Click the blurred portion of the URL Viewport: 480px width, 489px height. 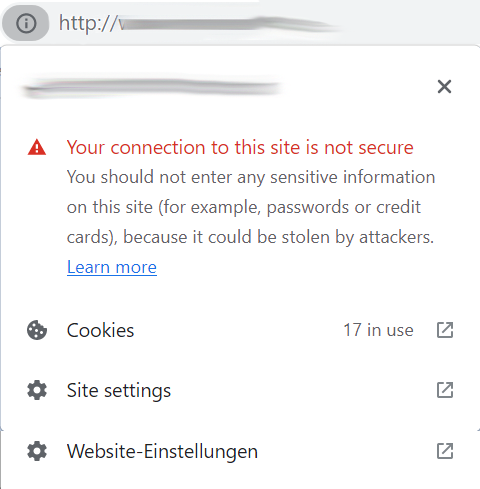pyautogui.click(x=228, y=24)
